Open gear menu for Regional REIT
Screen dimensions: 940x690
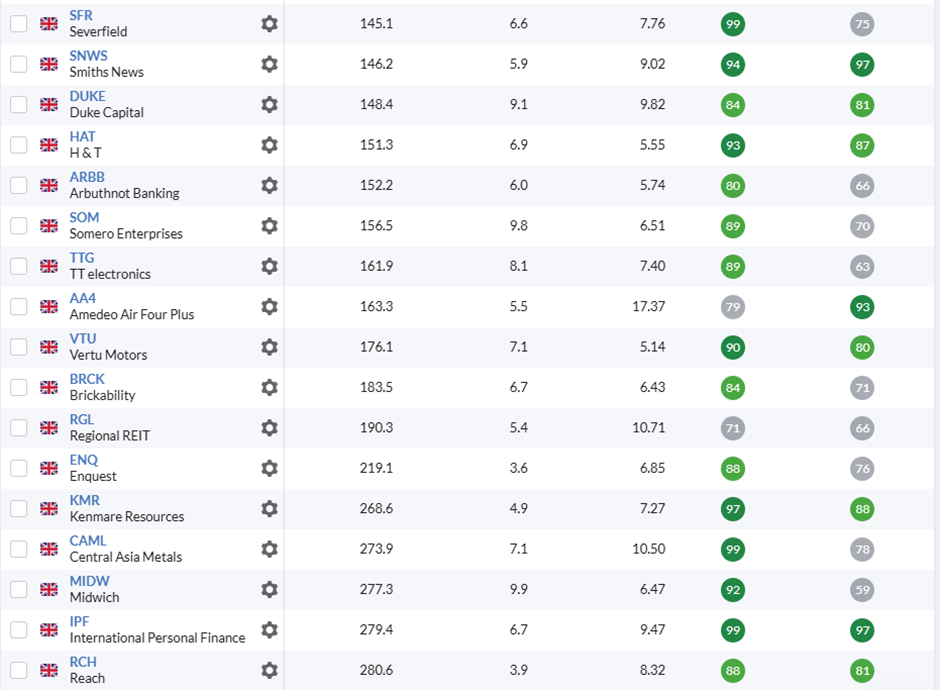(269, 428)
